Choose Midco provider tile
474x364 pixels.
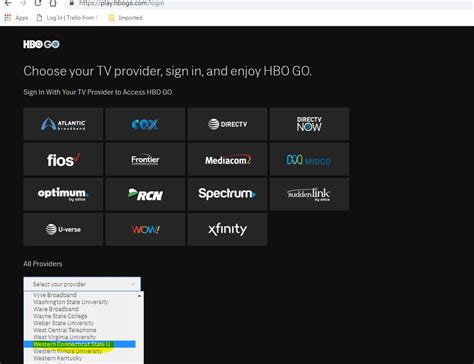[309, 159]
